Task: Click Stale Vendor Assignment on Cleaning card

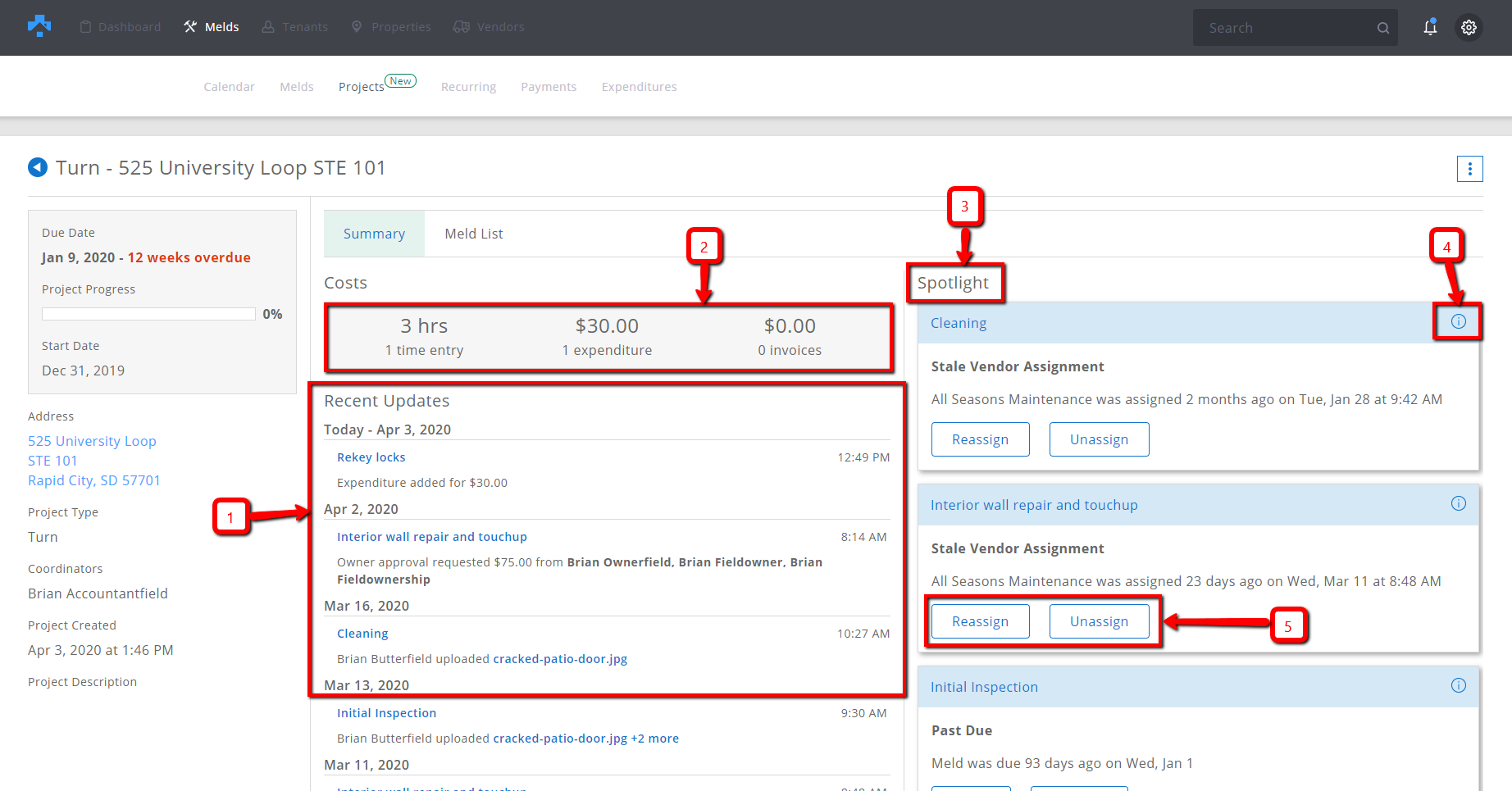Action: 1018,366
